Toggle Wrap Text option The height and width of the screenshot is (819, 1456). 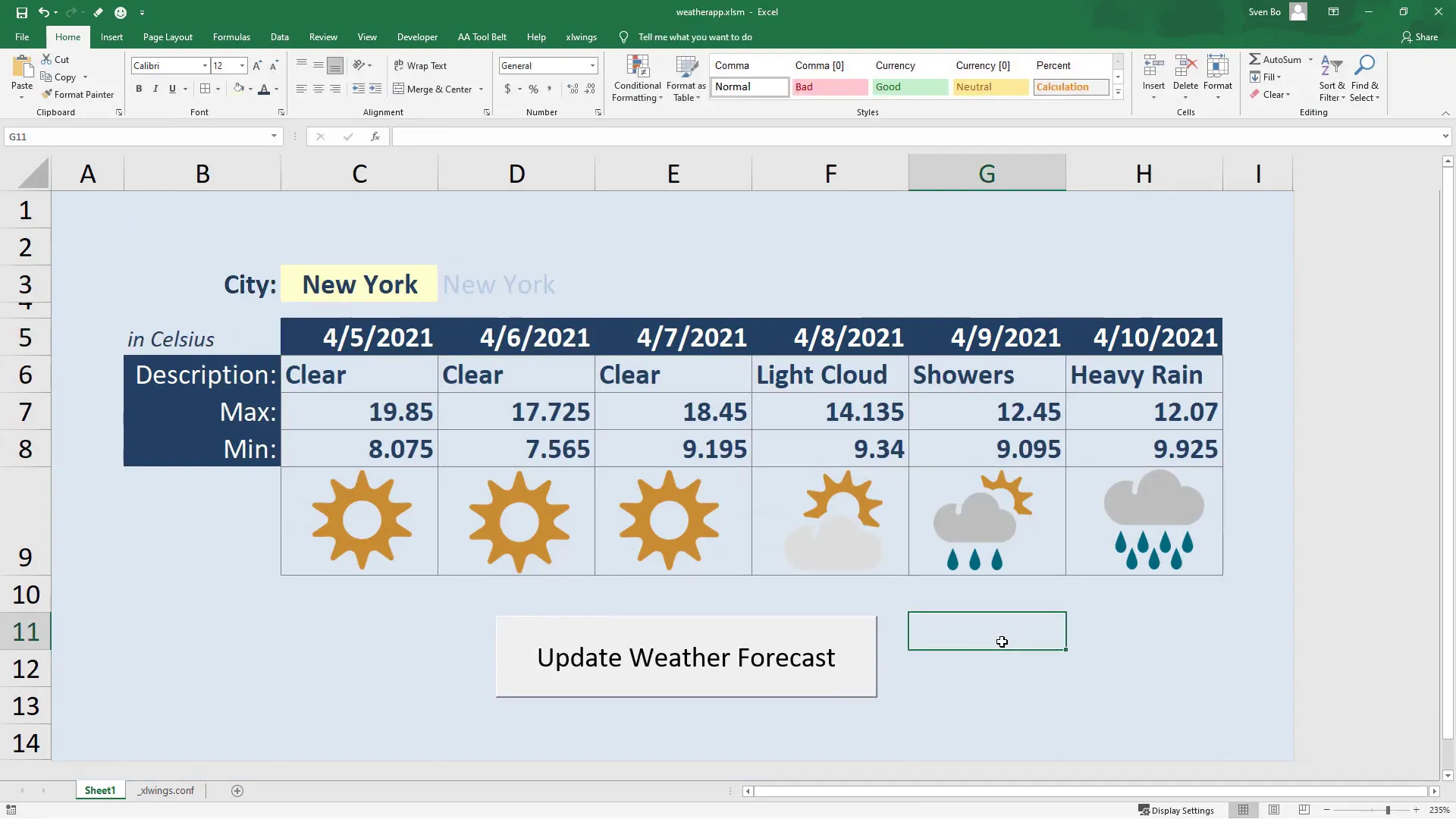(x=420, y=66)
